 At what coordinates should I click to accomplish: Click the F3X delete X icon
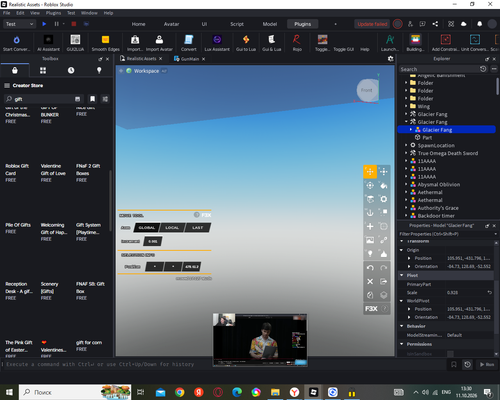click(x=370, y=281)
